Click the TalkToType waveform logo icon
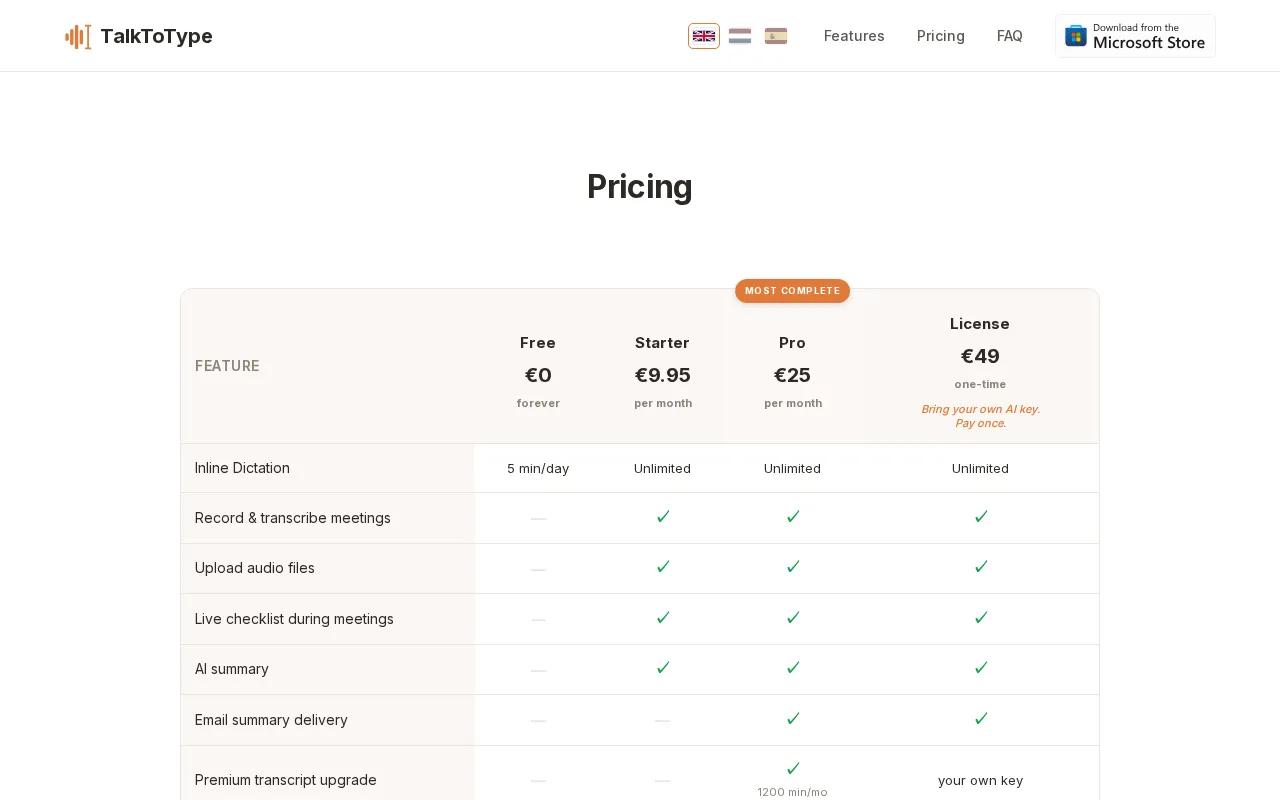Viewport: 1280px width, 800px height. tap(78, 37)
